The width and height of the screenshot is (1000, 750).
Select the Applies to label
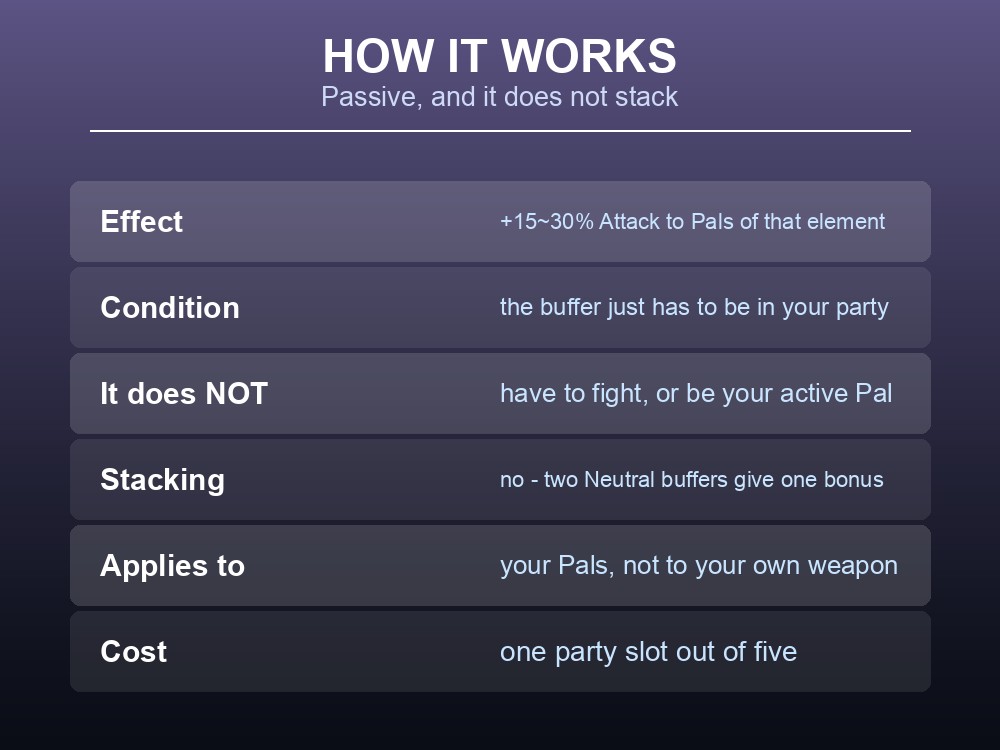pos(172,566)
